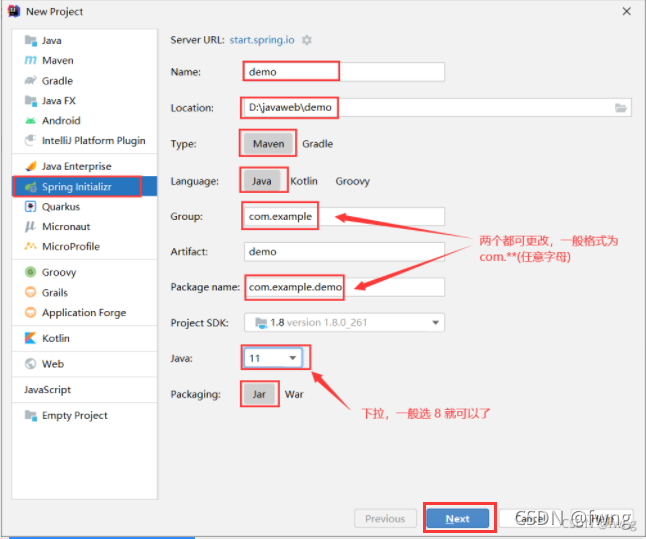Select Maven as project type
This screenshot has width=646, height=539.
tap(268, 144)
